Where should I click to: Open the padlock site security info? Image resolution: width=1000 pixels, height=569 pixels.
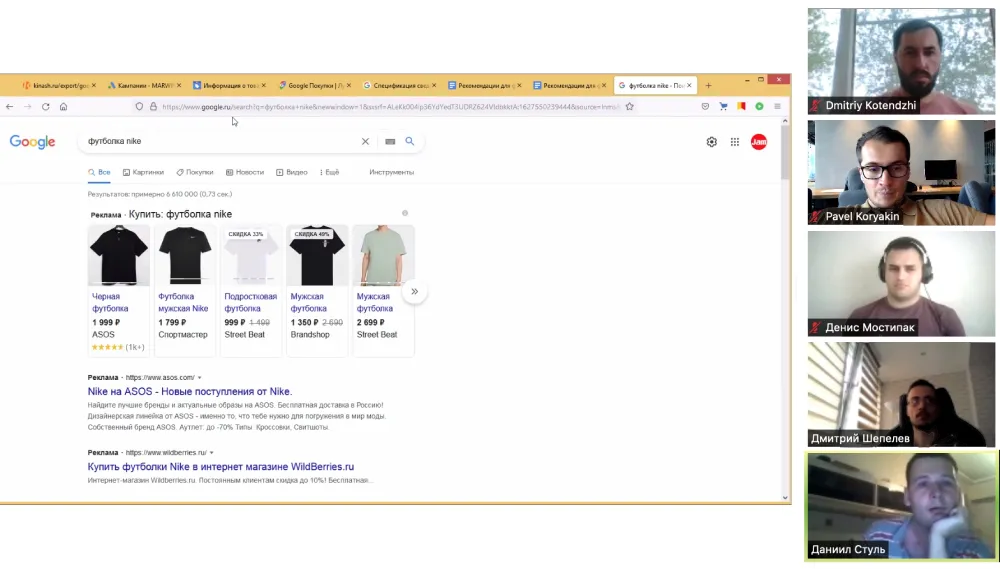click(x=153, y=107)
